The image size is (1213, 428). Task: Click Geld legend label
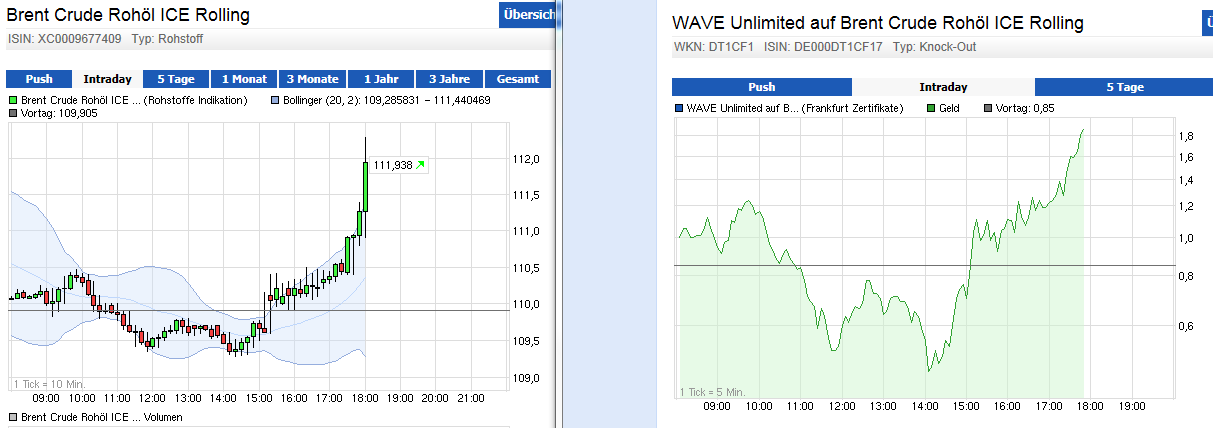point(949,108)
